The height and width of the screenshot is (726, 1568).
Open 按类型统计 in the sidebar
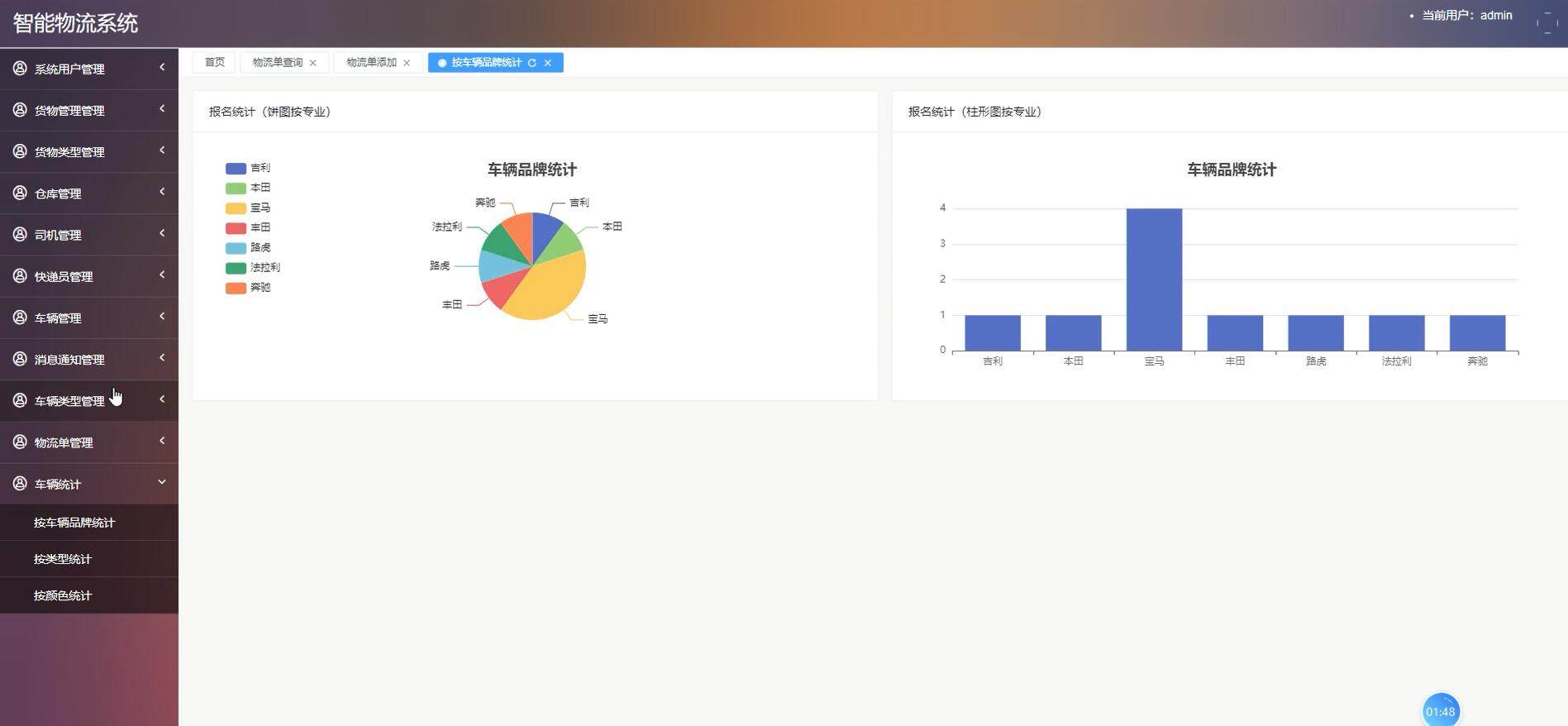tap(63, 559)
